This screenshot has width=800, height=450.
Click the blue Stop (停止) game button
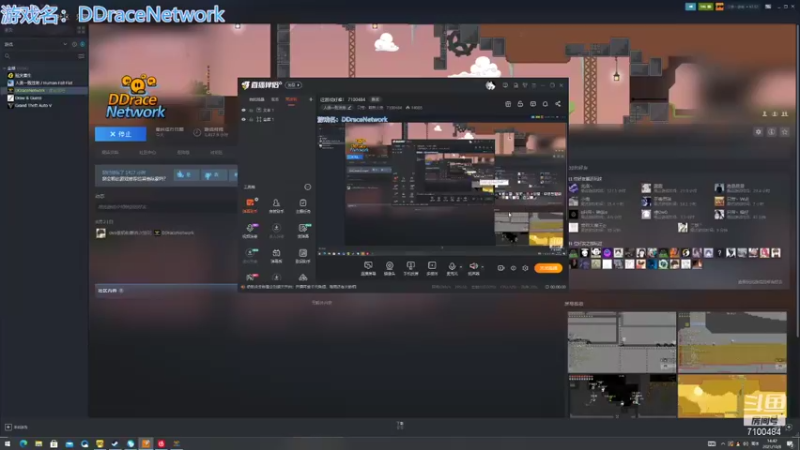coord(120,134)
